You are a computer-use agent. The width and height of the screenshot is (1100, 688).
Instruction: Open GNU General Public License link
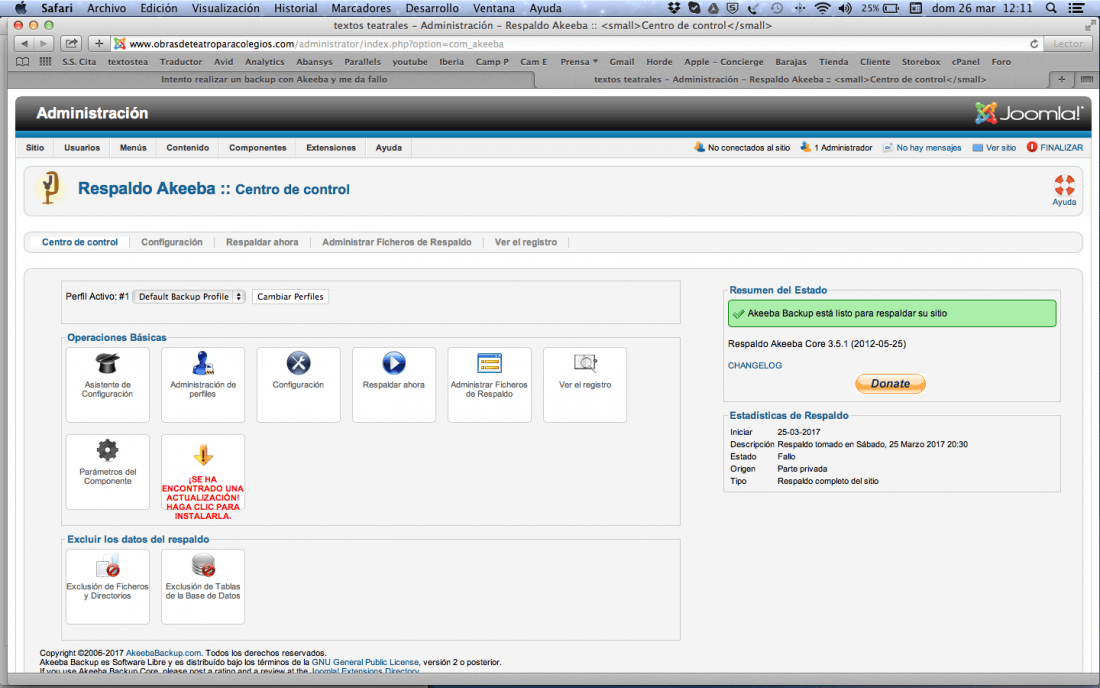tap(365, 662)
